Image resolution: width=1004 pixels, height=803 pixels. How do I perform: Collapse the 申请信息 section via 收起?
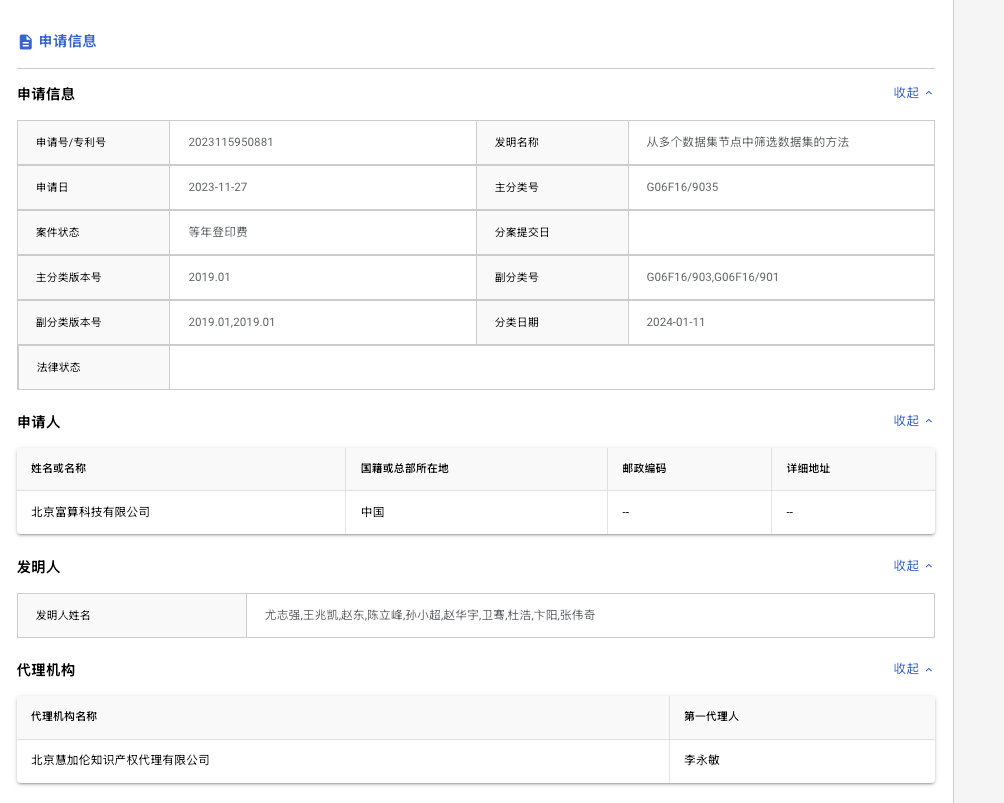(913, 93)
